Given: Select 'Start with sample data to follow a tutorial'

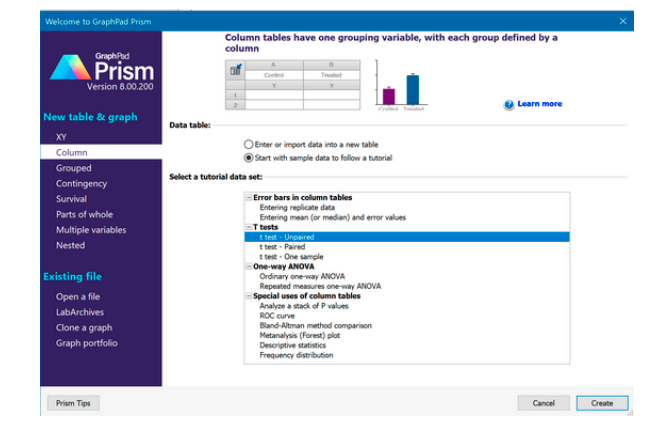Looking at the screenshot, I should pyautogui.click(x=318, y=158).
